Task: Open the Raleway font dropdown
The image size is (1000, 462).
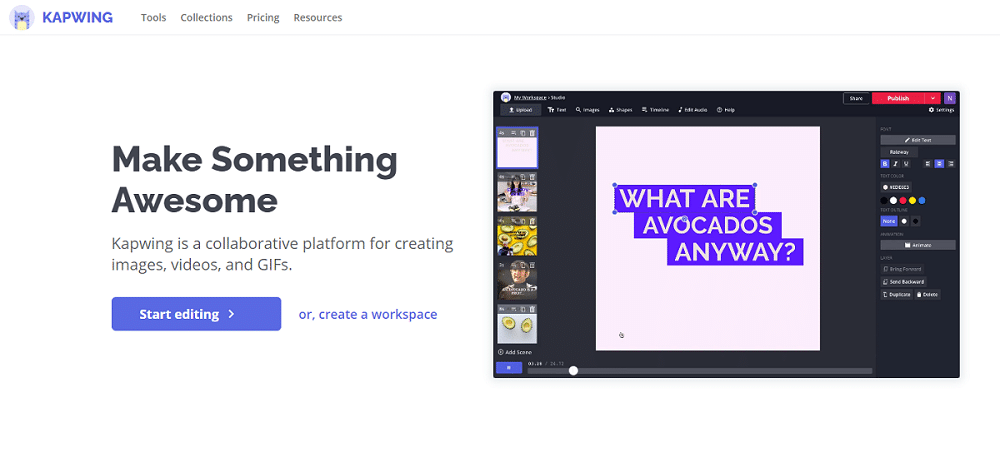Action: (899, 152)
